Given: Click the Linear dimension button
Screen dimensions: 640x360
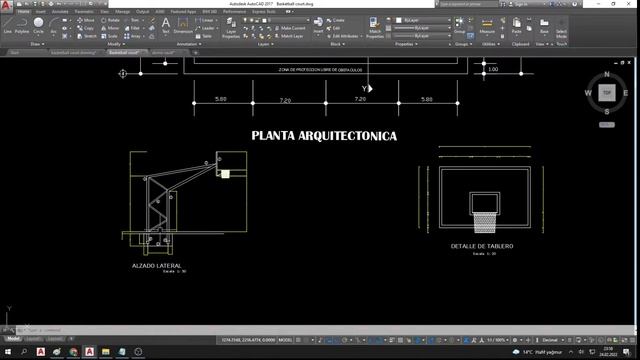Looking at the screenshot, I should click(206, 20).
